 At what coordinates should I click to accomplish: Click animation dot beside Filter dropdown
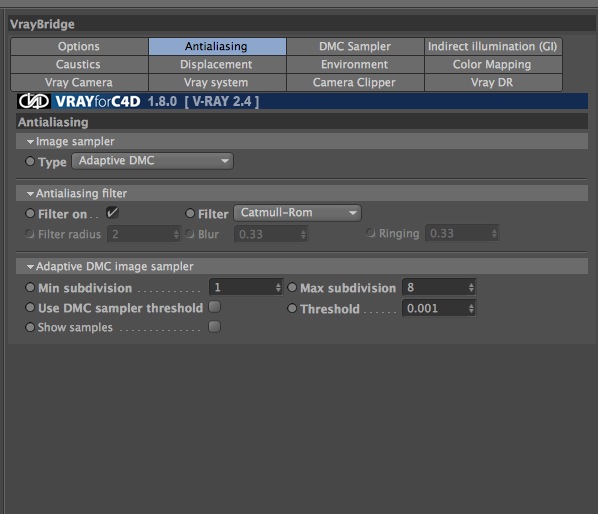click(190, 213)
